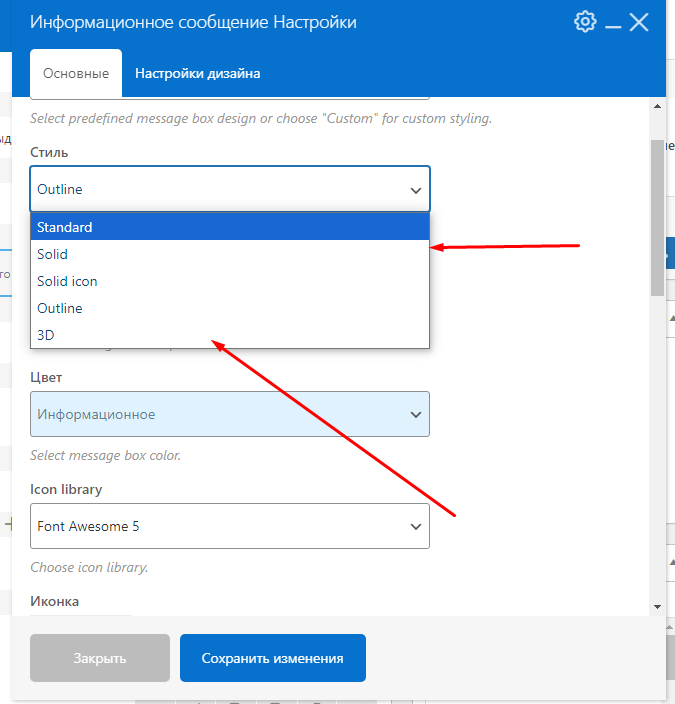This screenshot has height=704, width=675.
Task: Select Outline in the style list
Action: tap(230, 308)
